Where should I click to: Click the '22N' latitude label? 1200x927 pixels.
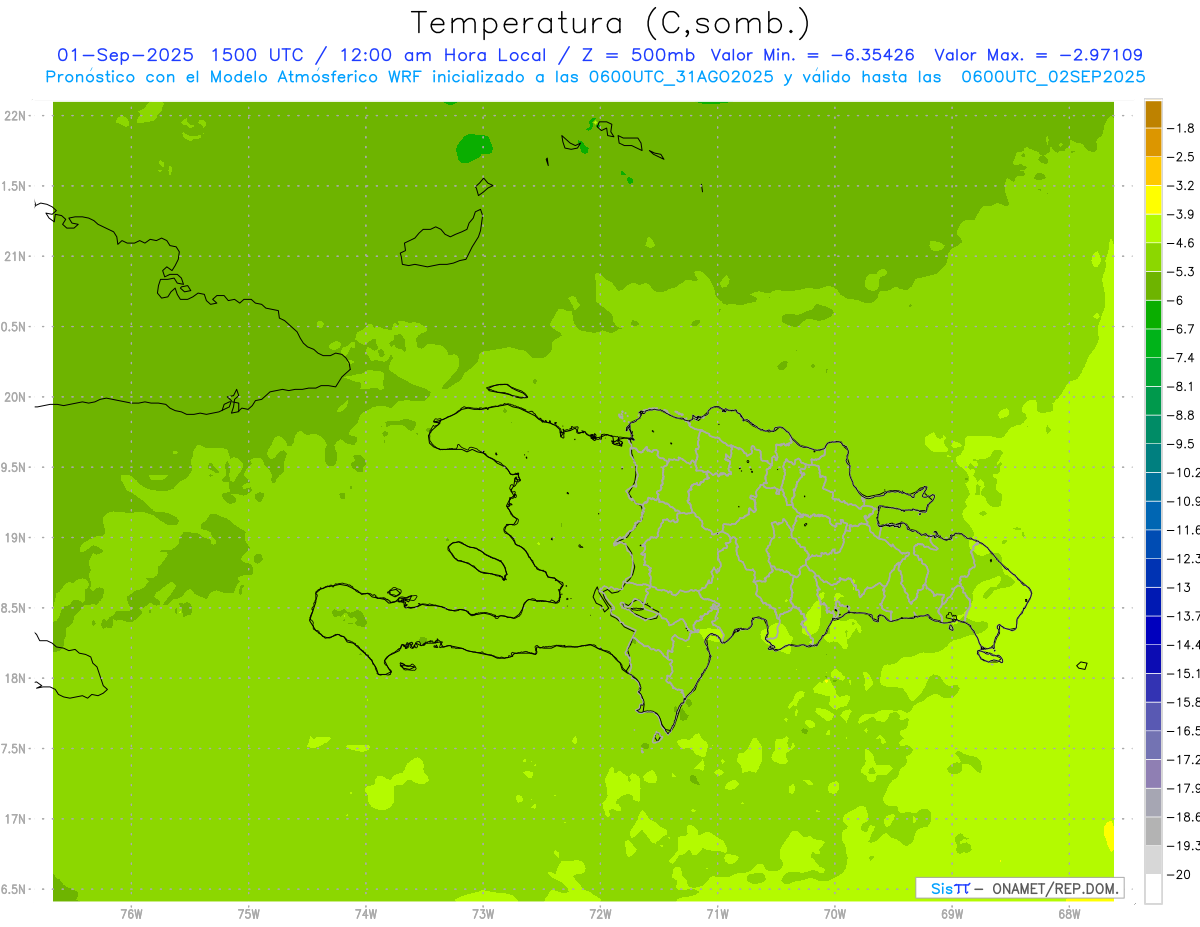15,116
